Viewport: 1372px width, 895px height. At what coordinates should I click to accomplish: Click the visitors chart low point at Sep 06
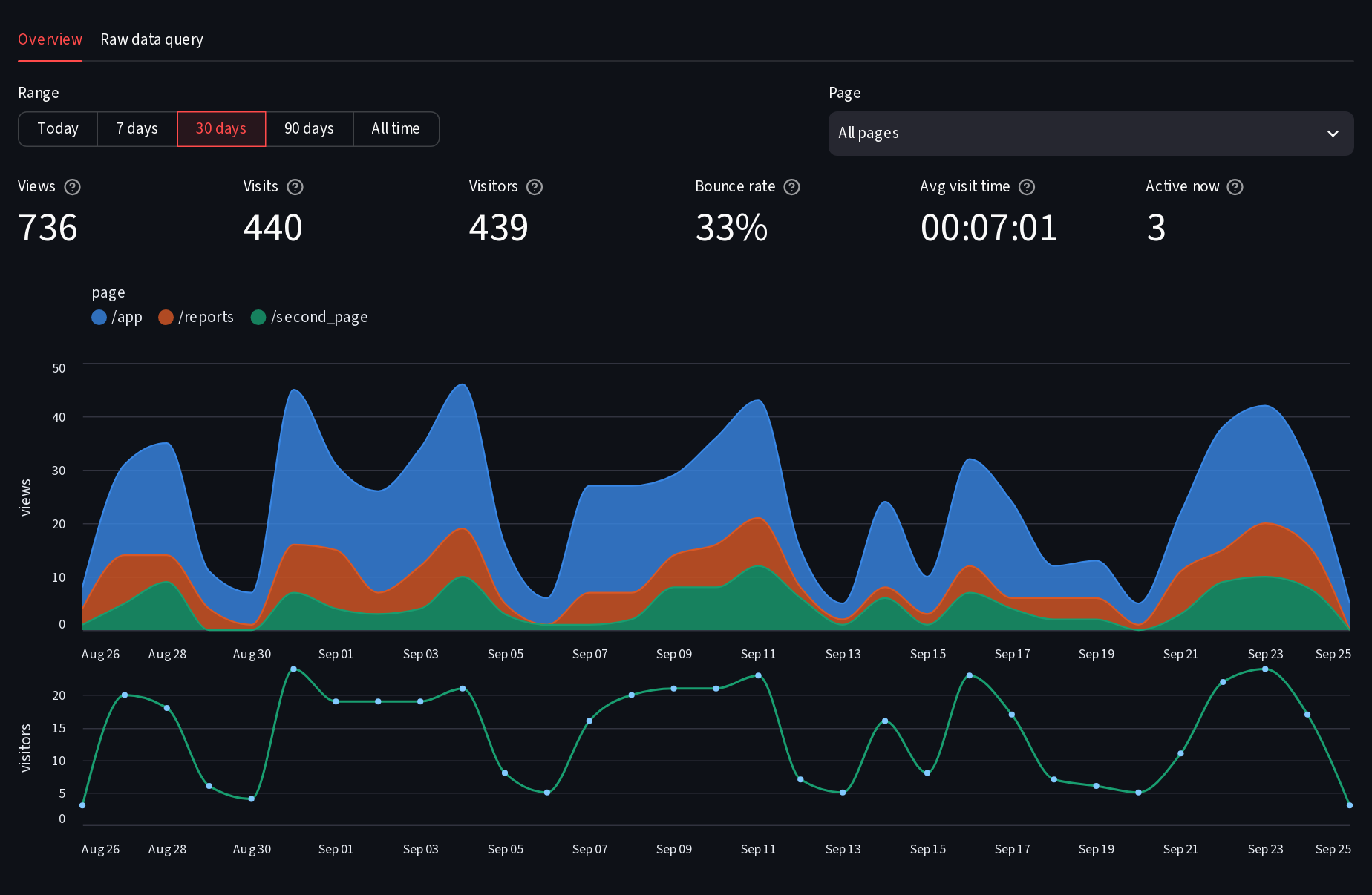[x=547, y=793]
